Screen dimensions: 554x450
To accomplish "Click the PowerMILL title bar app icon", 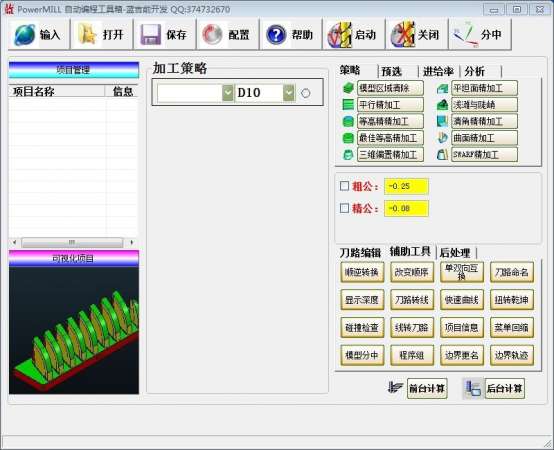I will tap(9, 9).
